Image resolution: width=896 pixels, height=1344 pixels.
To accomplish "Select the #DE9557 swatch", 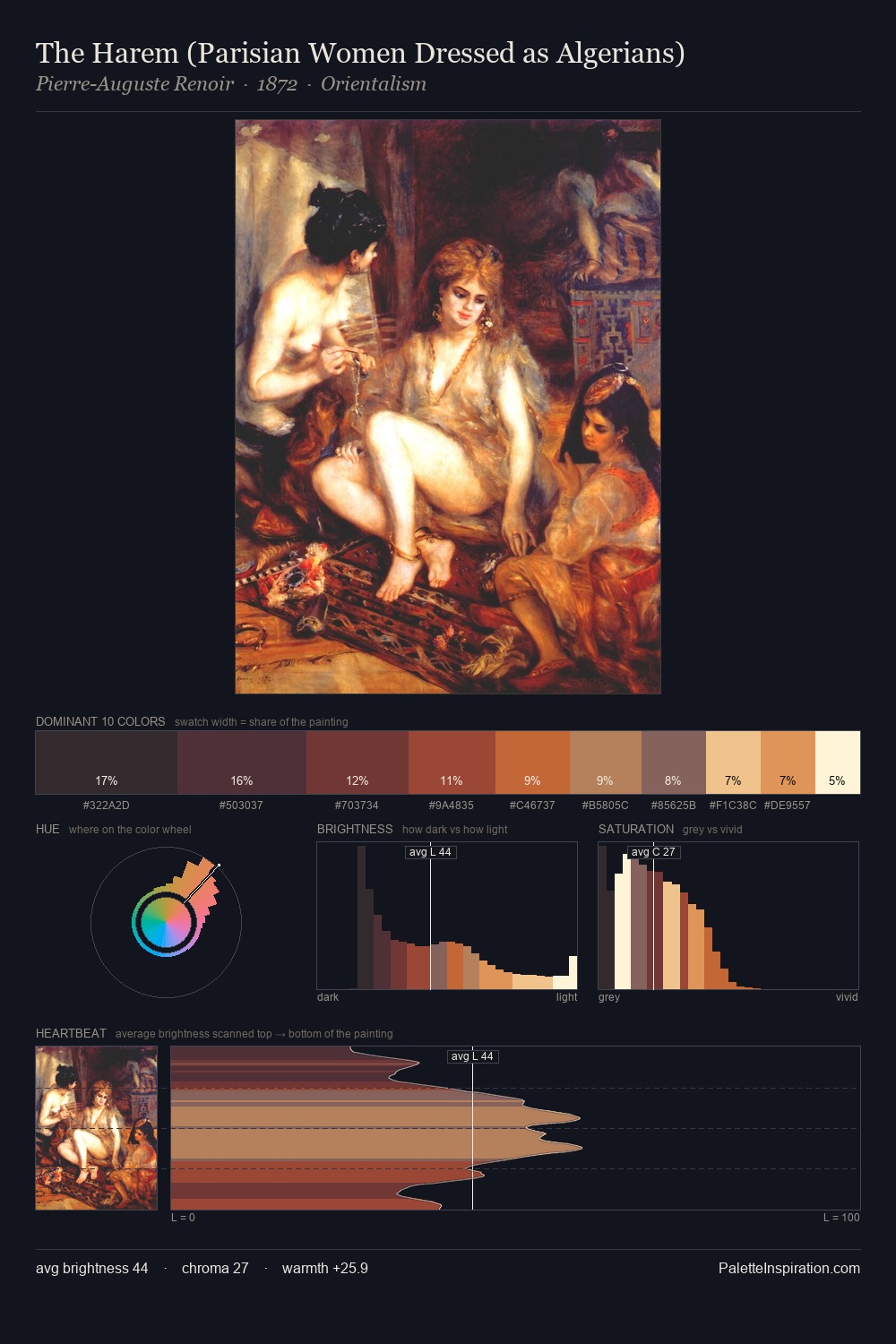I will [x=788, y=762].
